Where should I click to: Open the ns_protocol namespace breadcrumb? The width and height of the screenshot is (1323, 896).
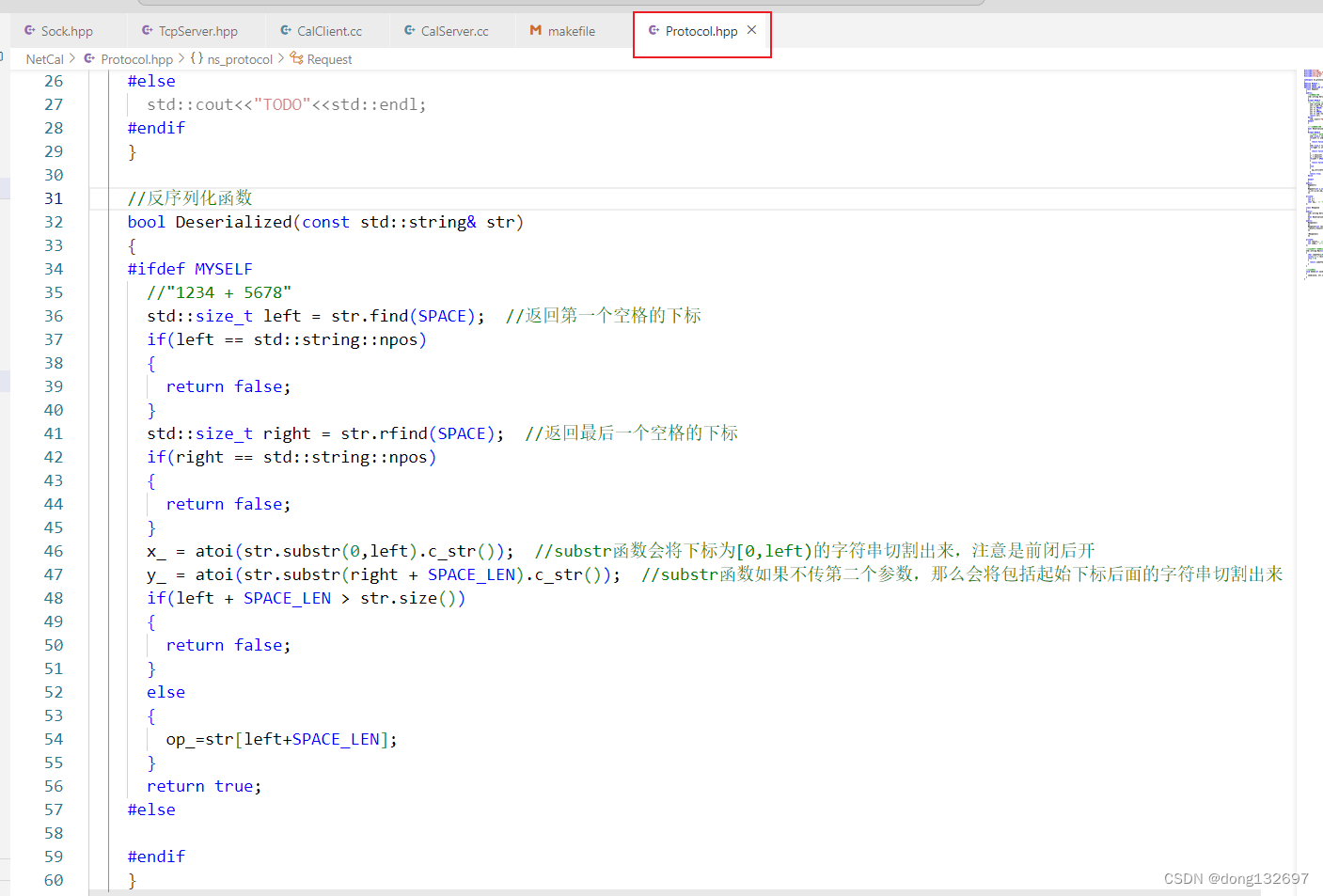coord(240,59)
